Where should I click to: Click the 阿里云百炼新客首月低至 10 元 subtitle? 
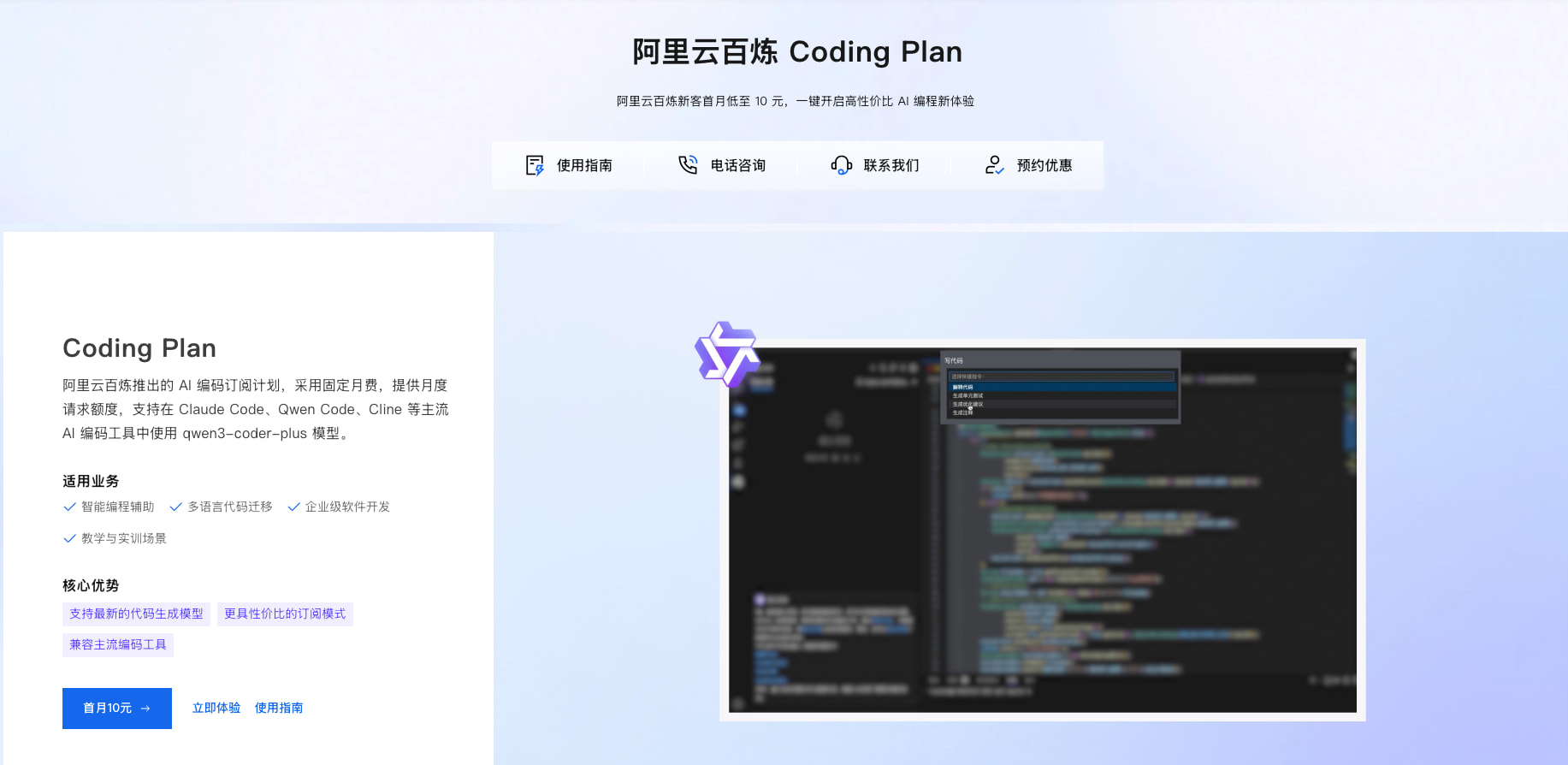[796, 101]
